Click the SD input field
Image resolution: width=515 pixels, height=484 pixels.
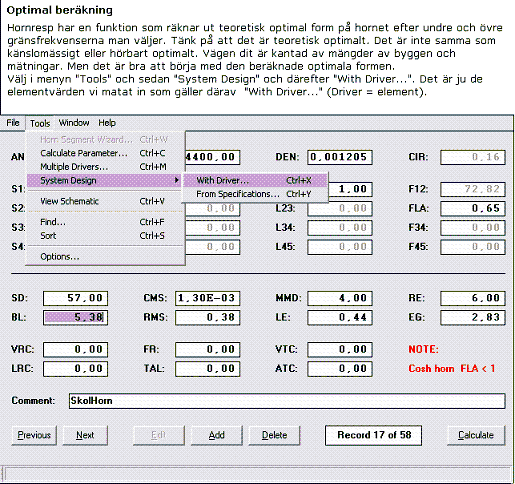[75, 298]
